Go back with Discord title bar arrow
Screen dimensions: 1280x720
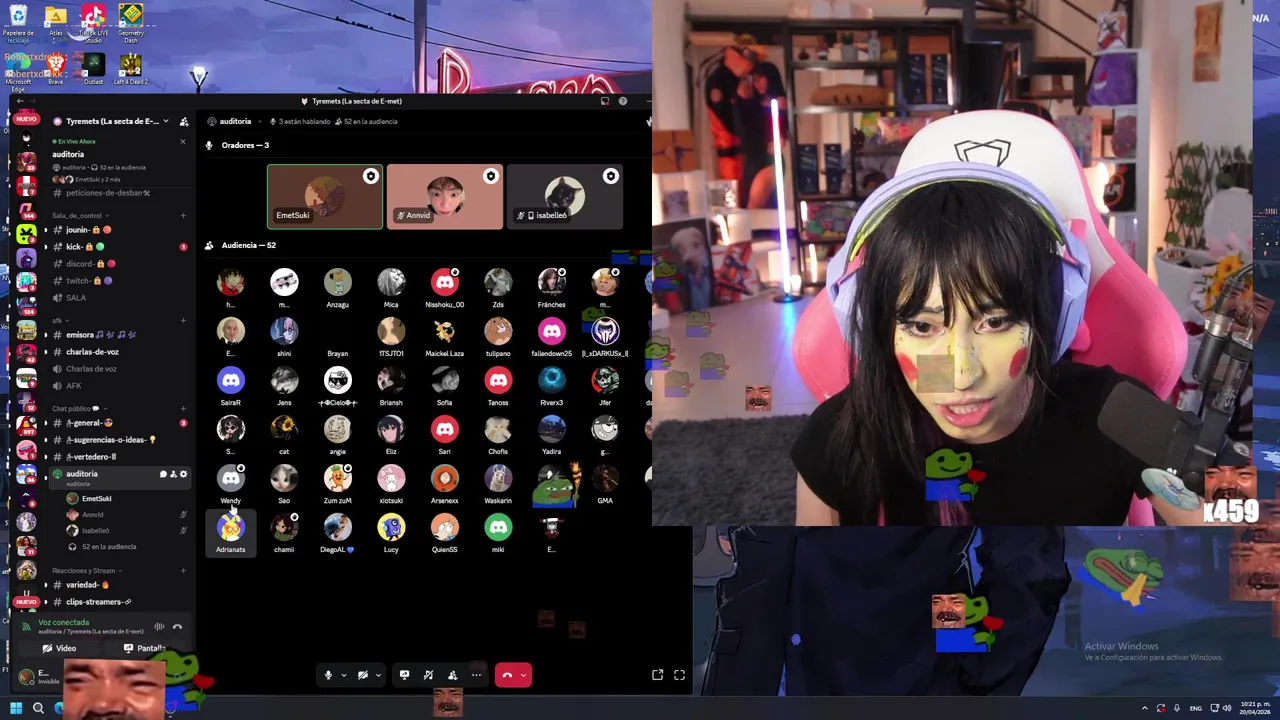[19, 101]
